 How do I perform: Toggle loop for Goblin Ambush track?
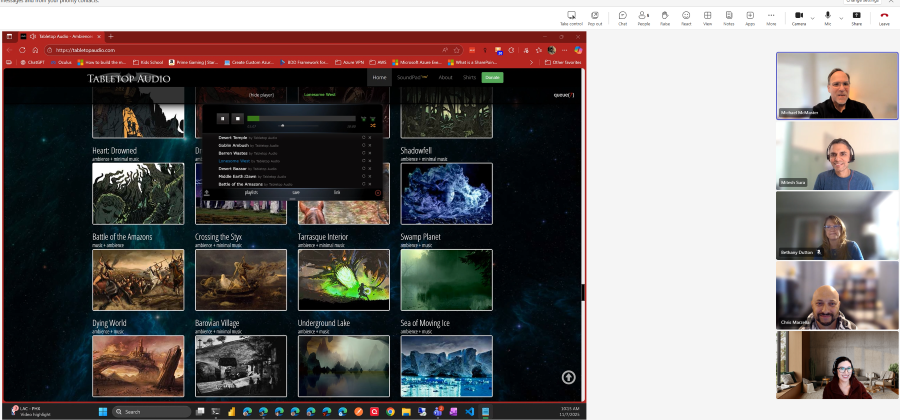363,145
